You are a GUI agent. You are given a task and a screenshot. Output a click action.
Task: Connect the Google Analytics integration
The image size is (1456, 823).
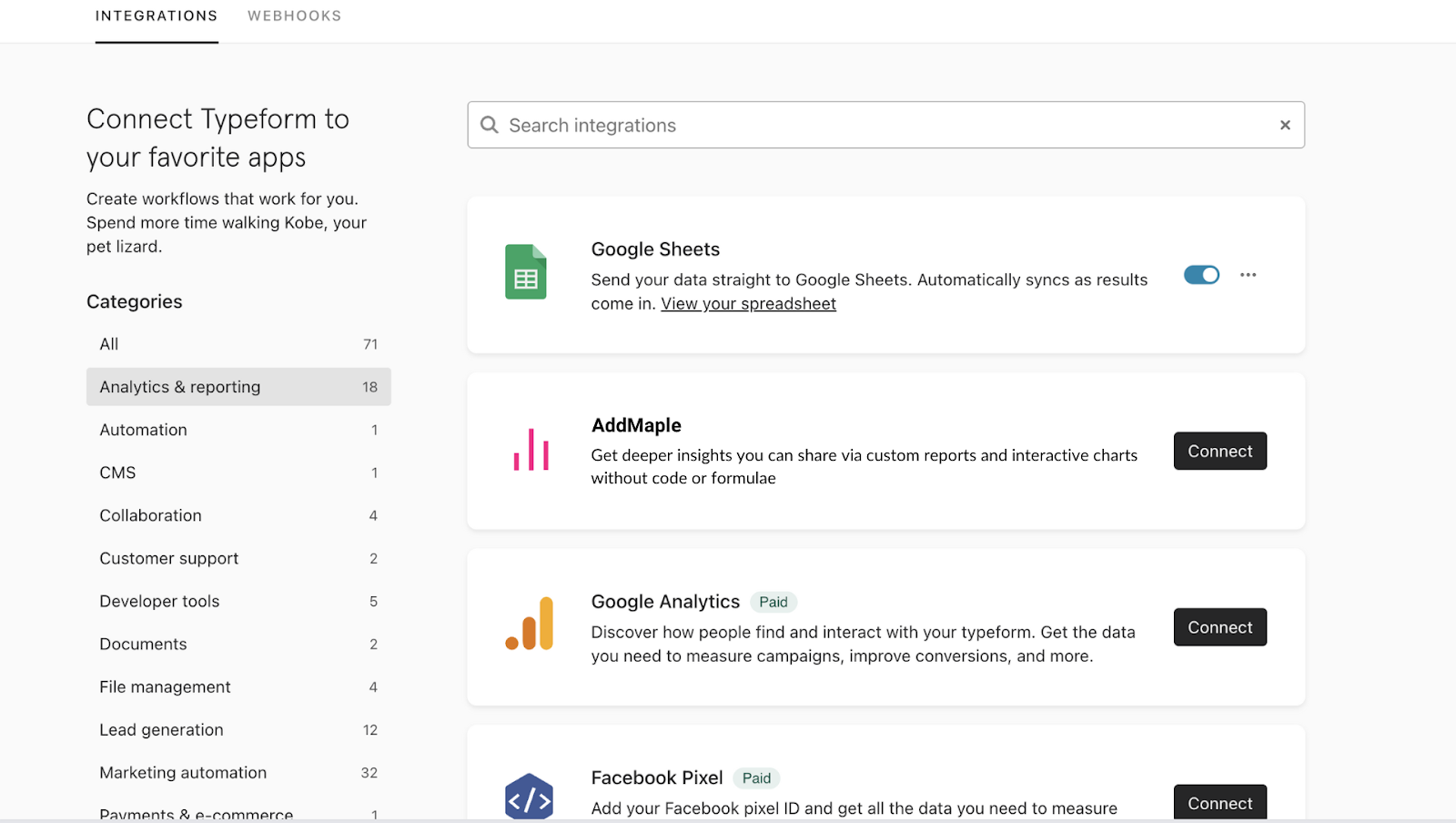click(x=1219, y=627)
